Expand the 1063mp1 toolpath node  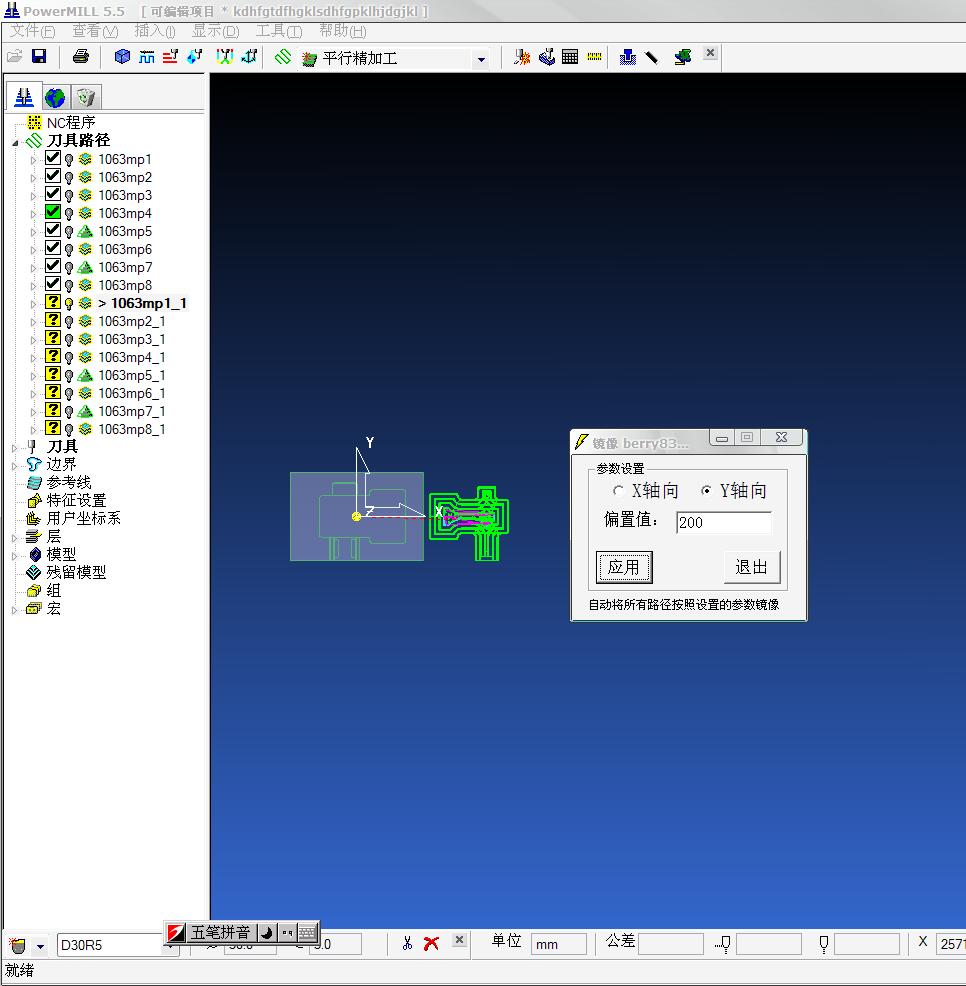pos(33,160)
